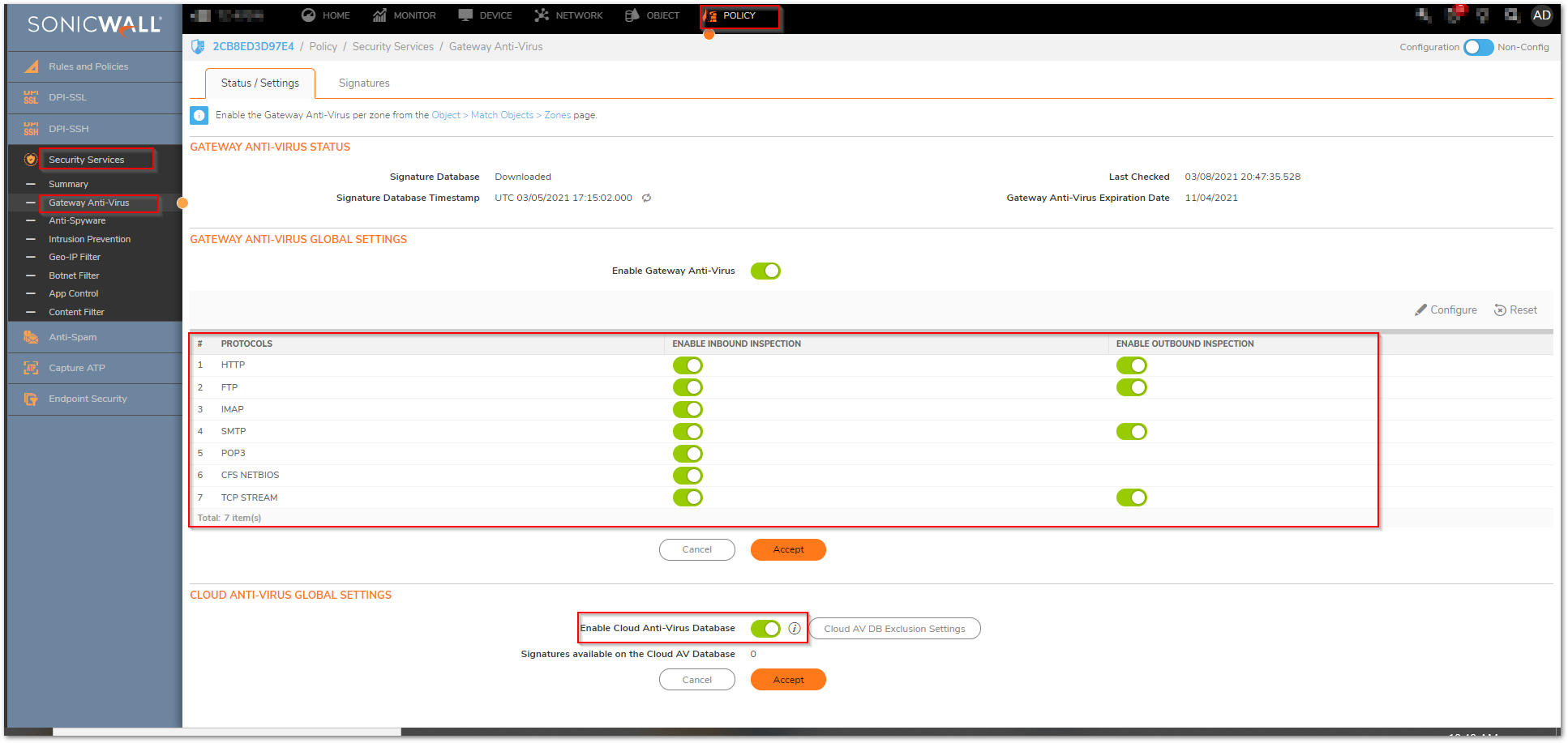Expand the DPI-SSH sidebar section
The image size is (1568, 743).
[x=95, y=129]
